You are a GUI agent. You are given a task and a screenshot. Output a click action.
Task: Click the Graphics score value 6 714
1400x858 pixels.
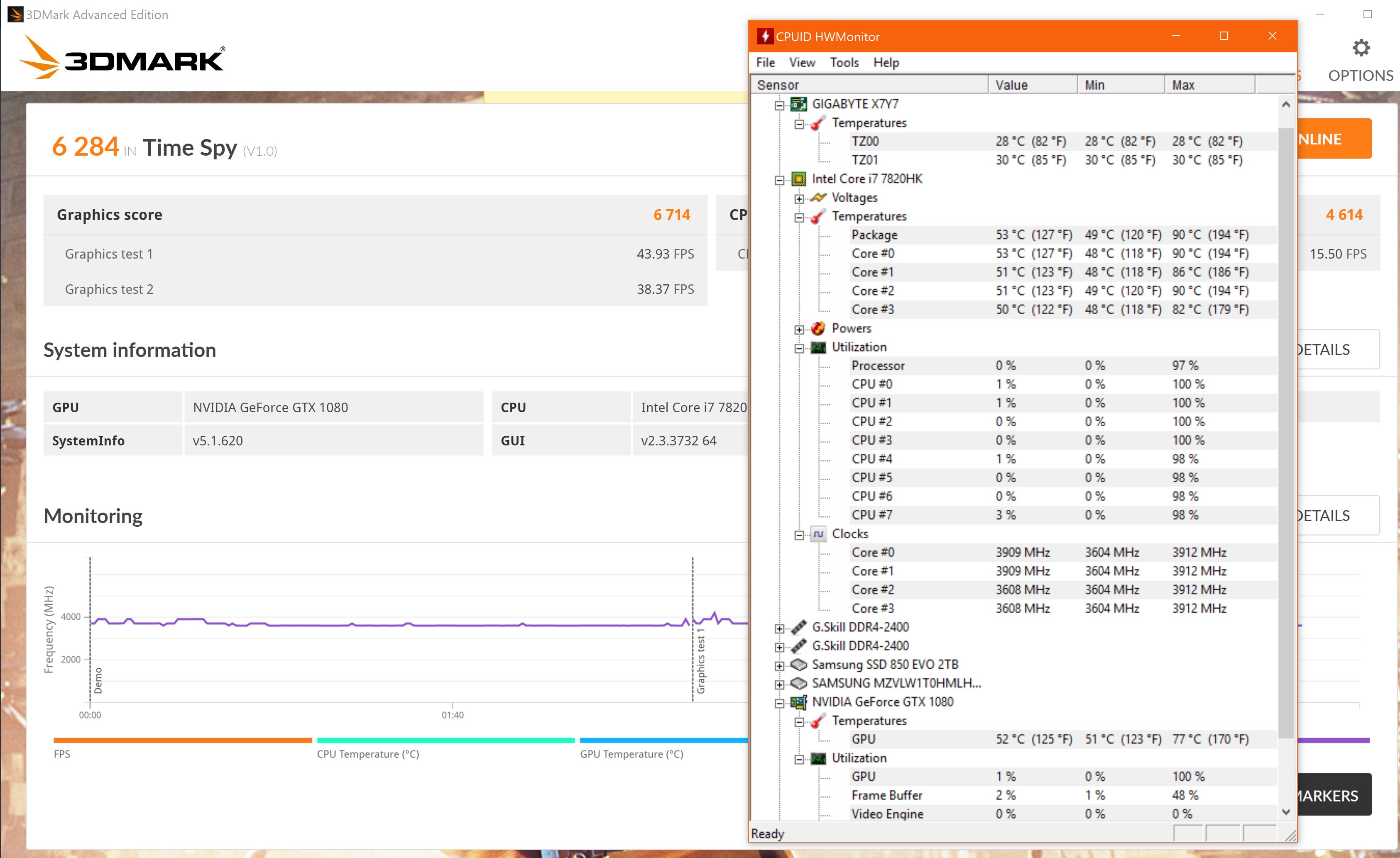[x=672, y=215]
